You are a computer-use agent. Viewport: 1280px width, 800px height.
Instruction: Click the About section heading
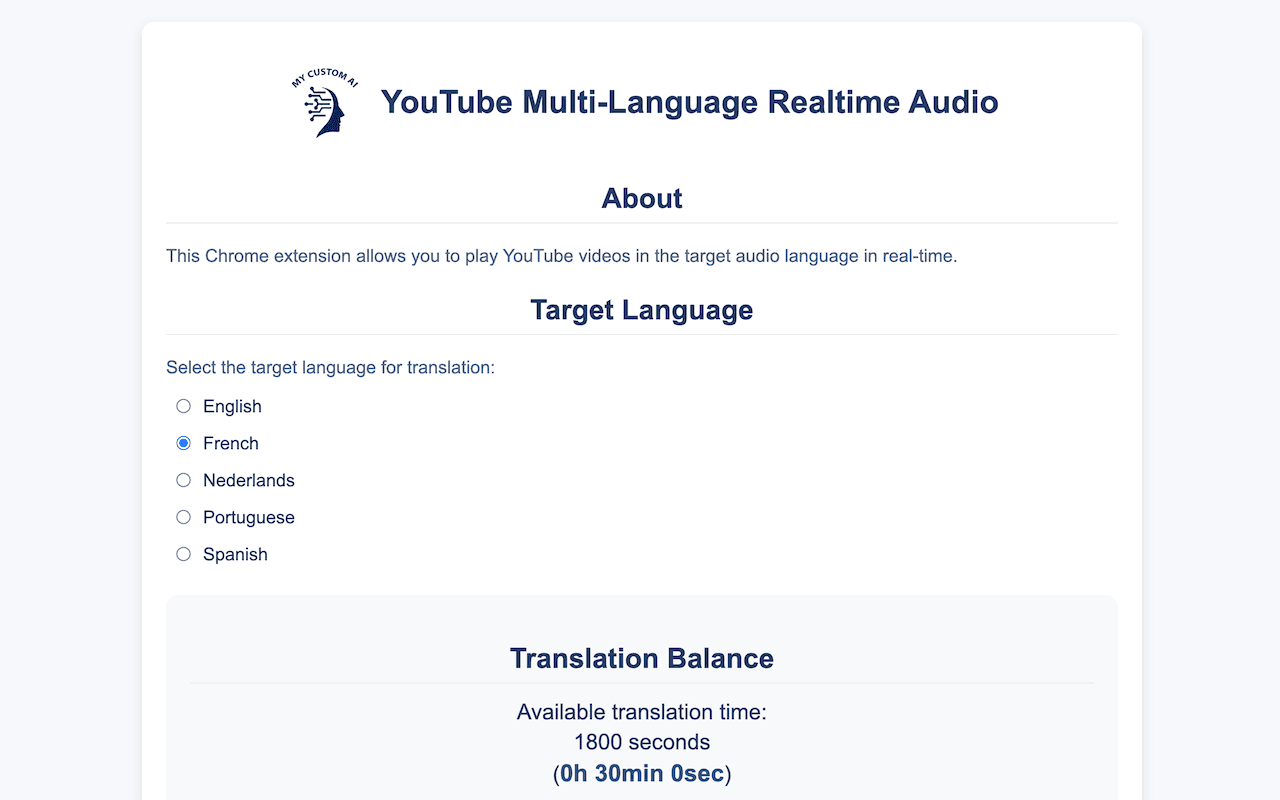[641, 199]
